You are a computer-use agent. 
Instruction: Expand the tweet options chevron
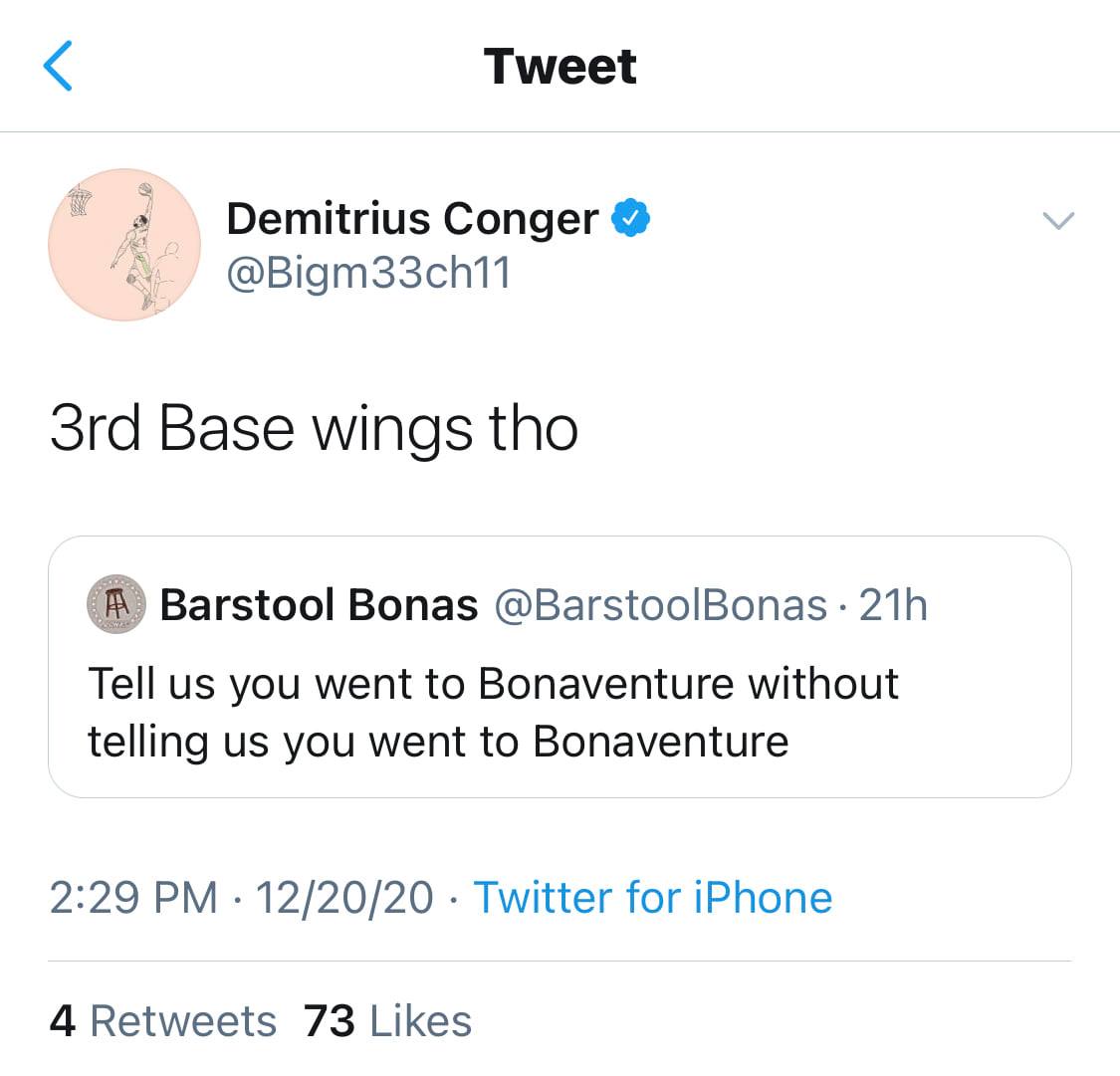click(1057, 220)
